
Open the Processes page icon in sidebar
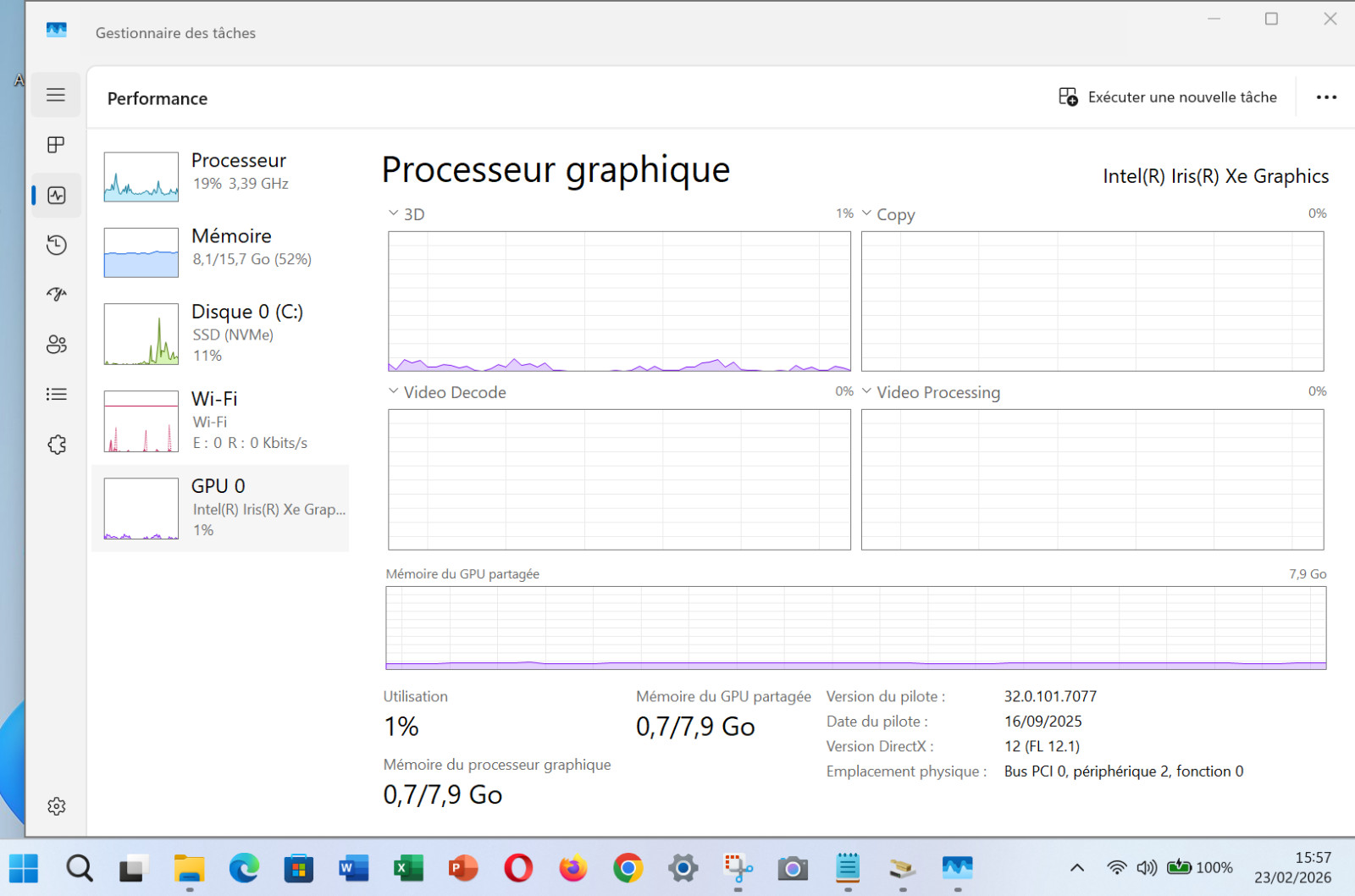[56, 145]
